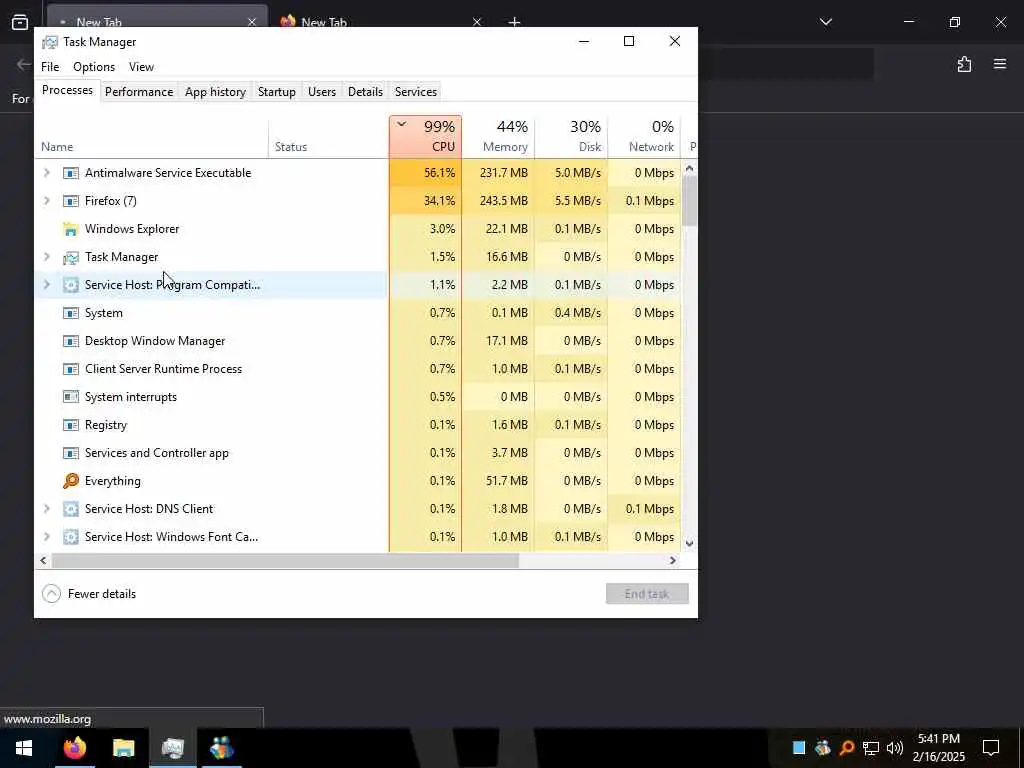Viewport: 1024px width, 768px height.
Task: Sort by the Network column header
Action: [645, 137]
